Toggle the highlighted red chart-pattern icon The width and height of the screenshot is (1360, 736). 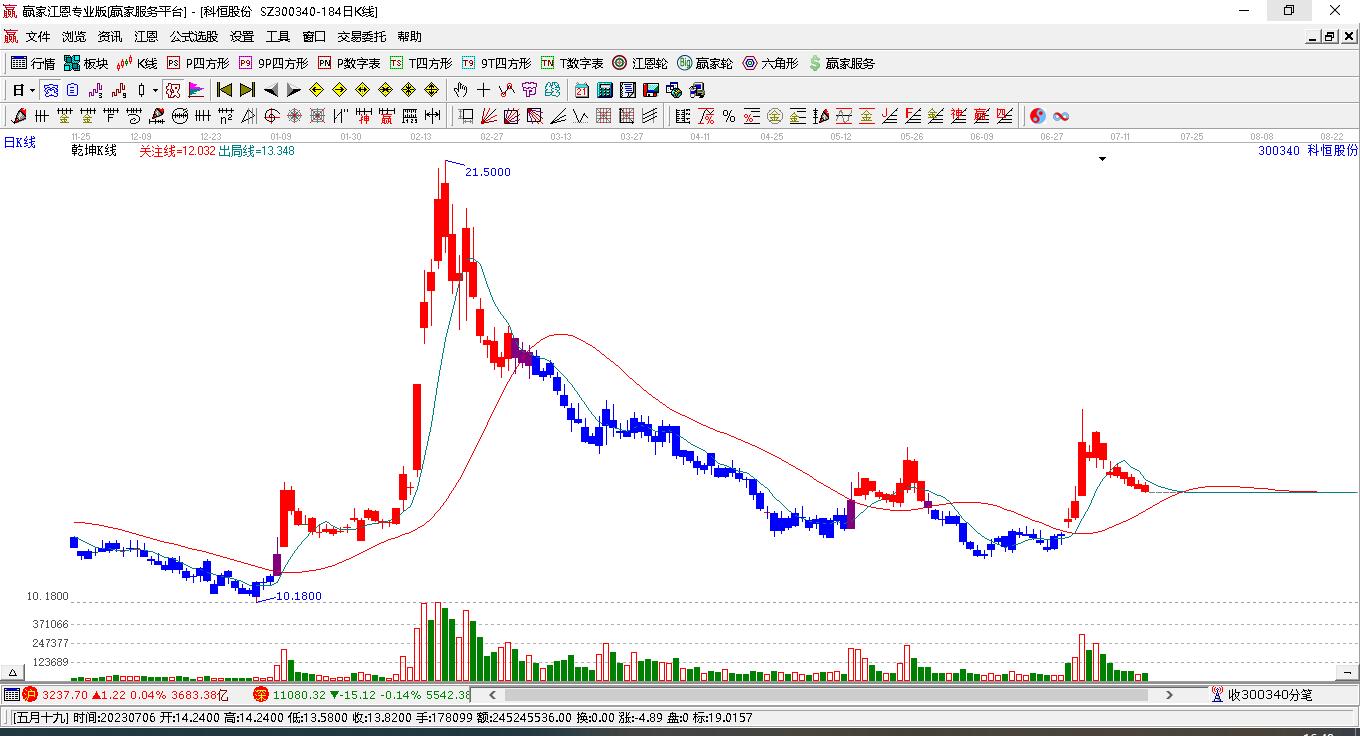[x=173, y=90]
